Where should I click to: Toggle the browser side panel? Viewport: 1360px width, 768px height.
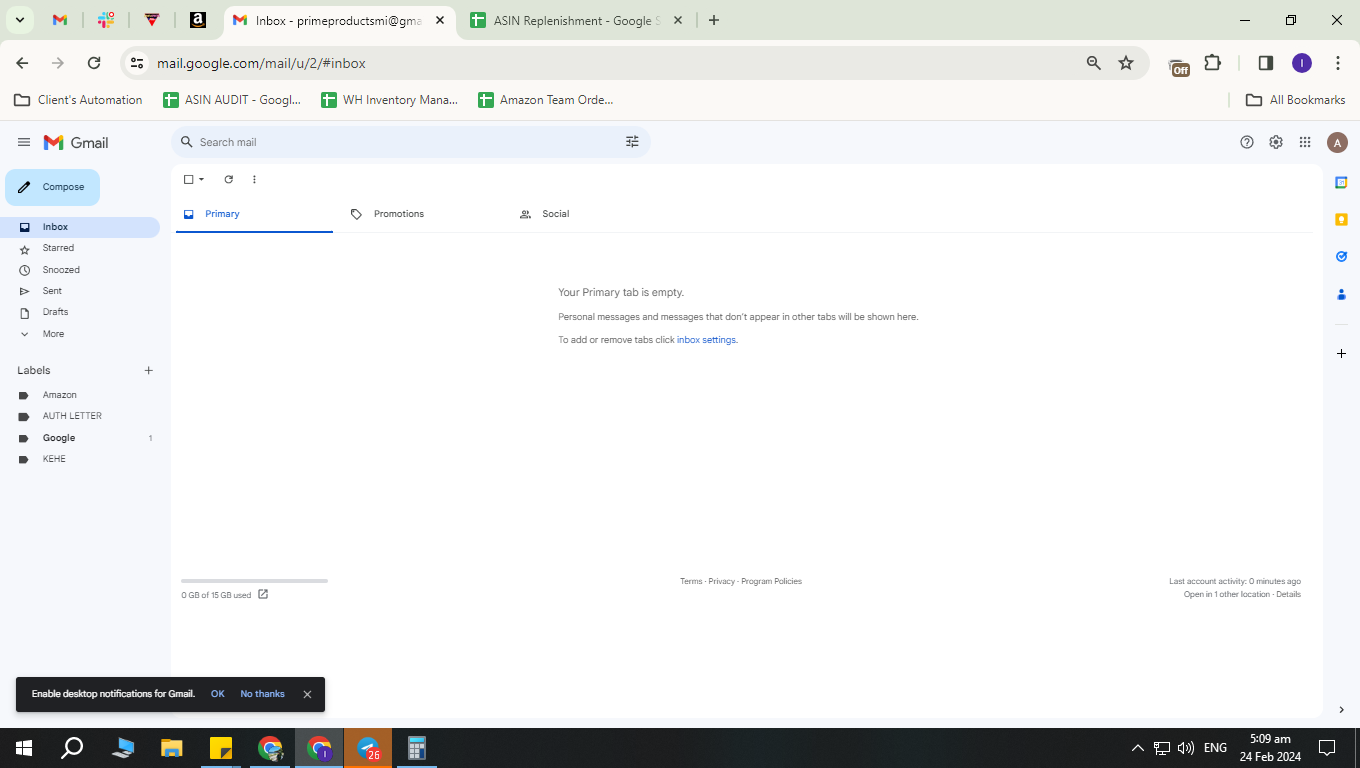click(x=1265, y=63)
